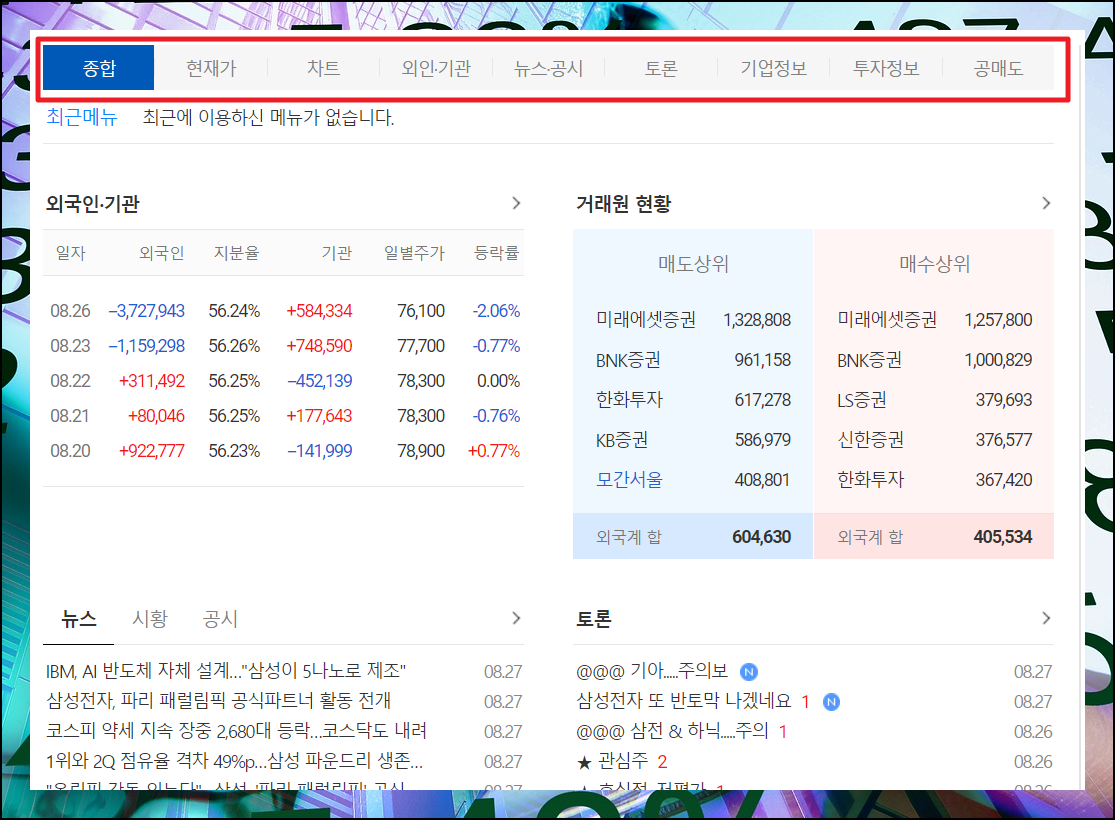Image resolution: width=1115 pixels, height=820 pixels.
Task: Click change rate -2.06%
Action: click(496, 311)
